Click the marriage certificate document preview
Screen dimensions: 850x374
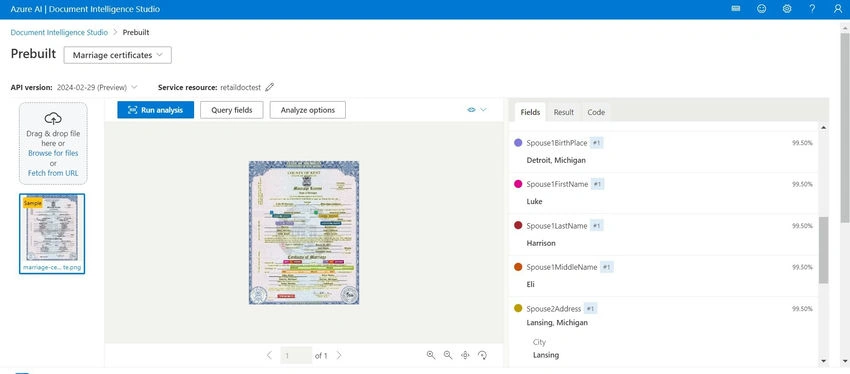pyautogui.click(x=304, y=233)
